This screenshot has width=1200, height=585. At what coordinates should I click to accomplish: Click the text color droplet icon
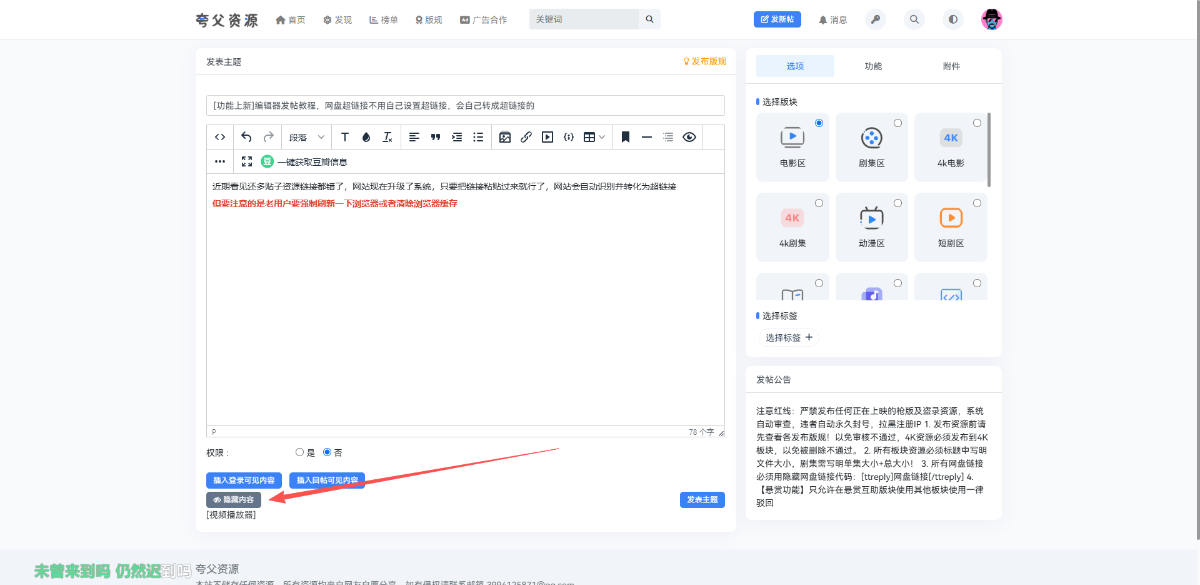pyautogui.click(x=366, y=137)
